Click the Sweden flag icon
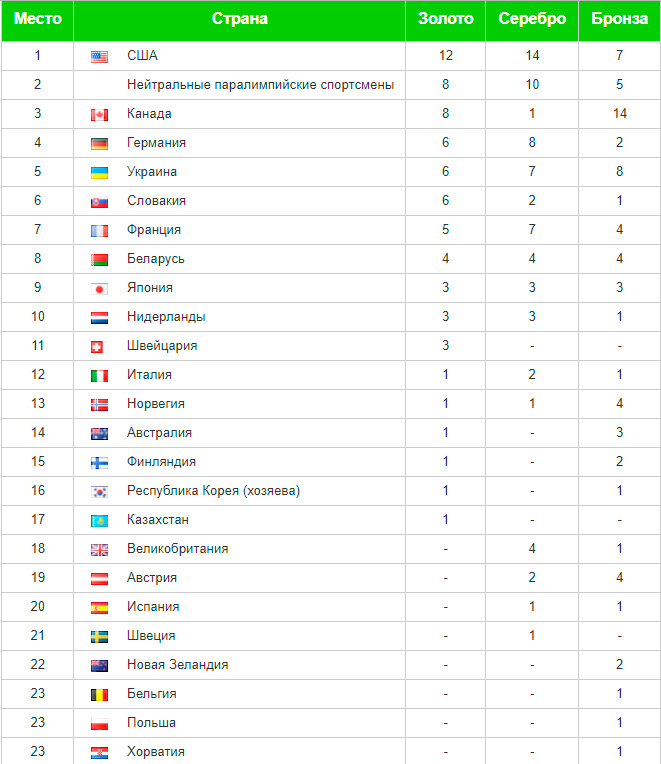Viewport: 661px width, 764px height. click(99, 636)
